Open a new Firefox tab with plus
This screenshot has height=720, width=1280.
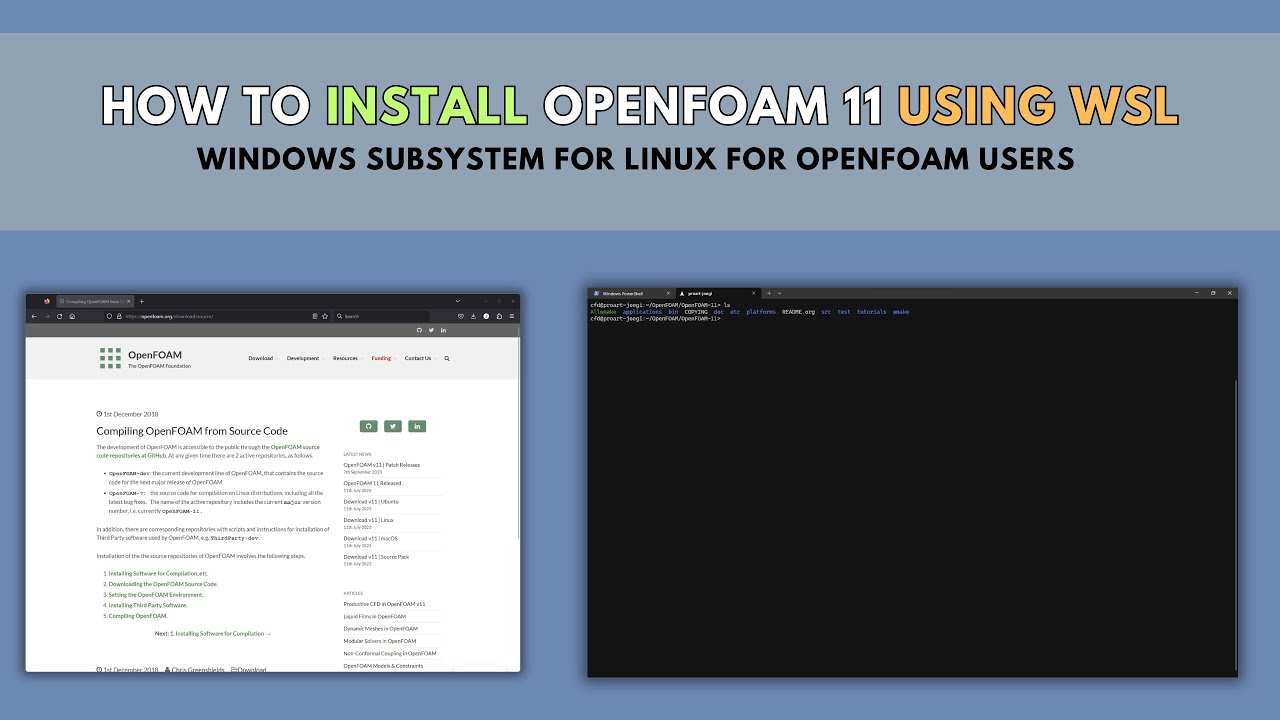click(141, 301)
